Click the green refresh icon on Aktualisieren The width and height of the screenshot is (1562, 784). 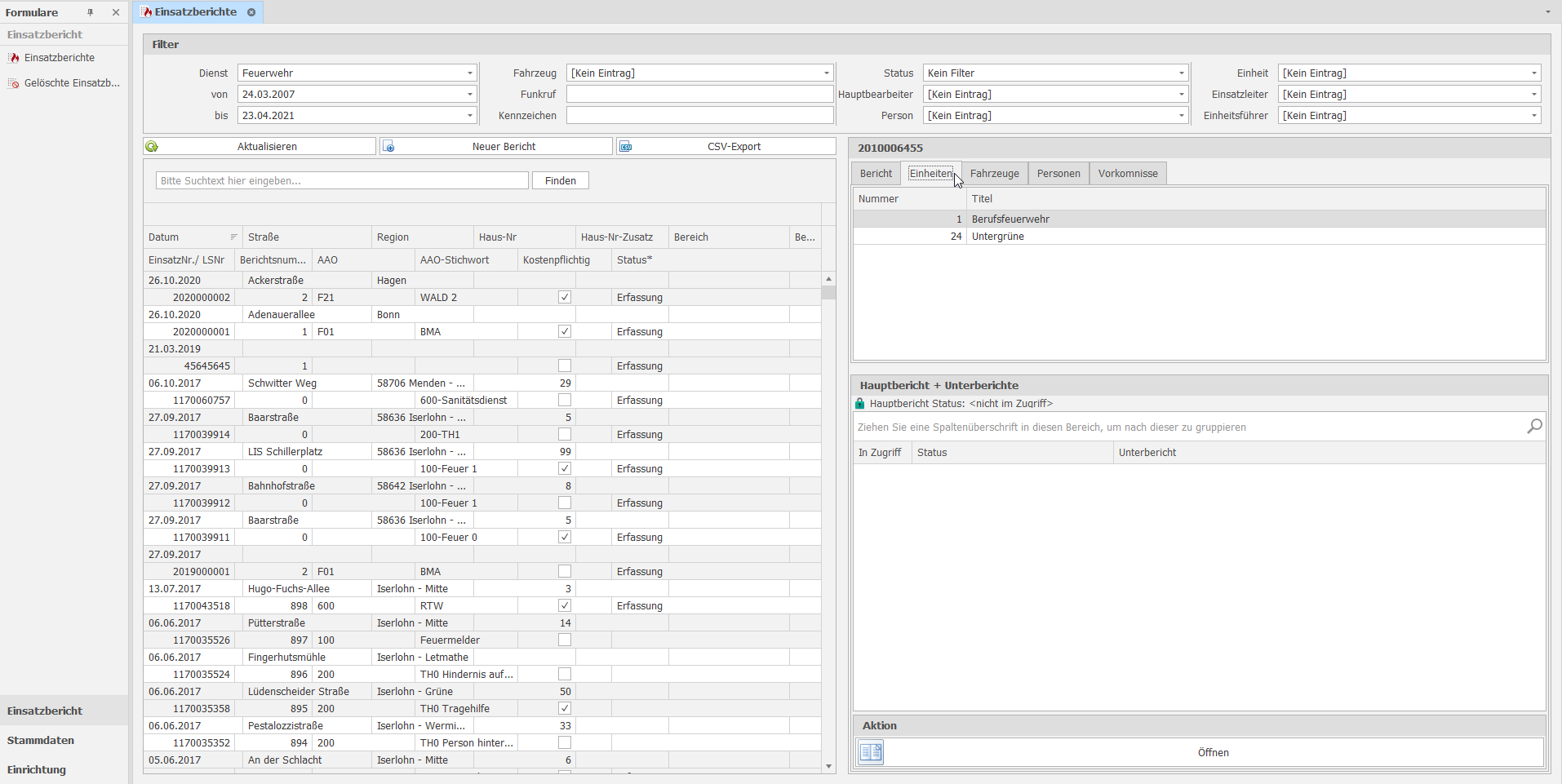coord(152,147)
